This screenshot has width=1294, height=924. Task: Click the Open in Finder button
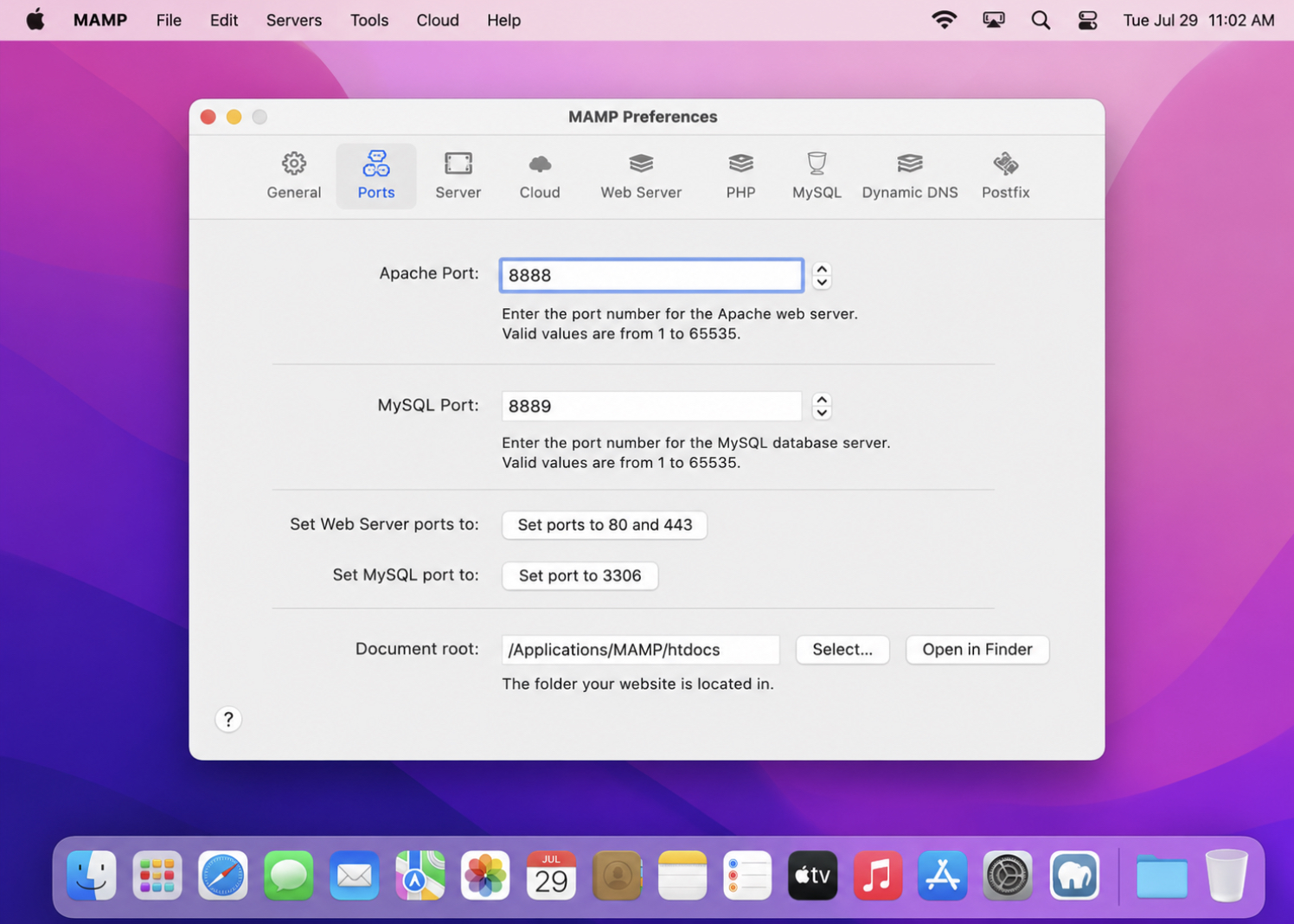(977, 650)
